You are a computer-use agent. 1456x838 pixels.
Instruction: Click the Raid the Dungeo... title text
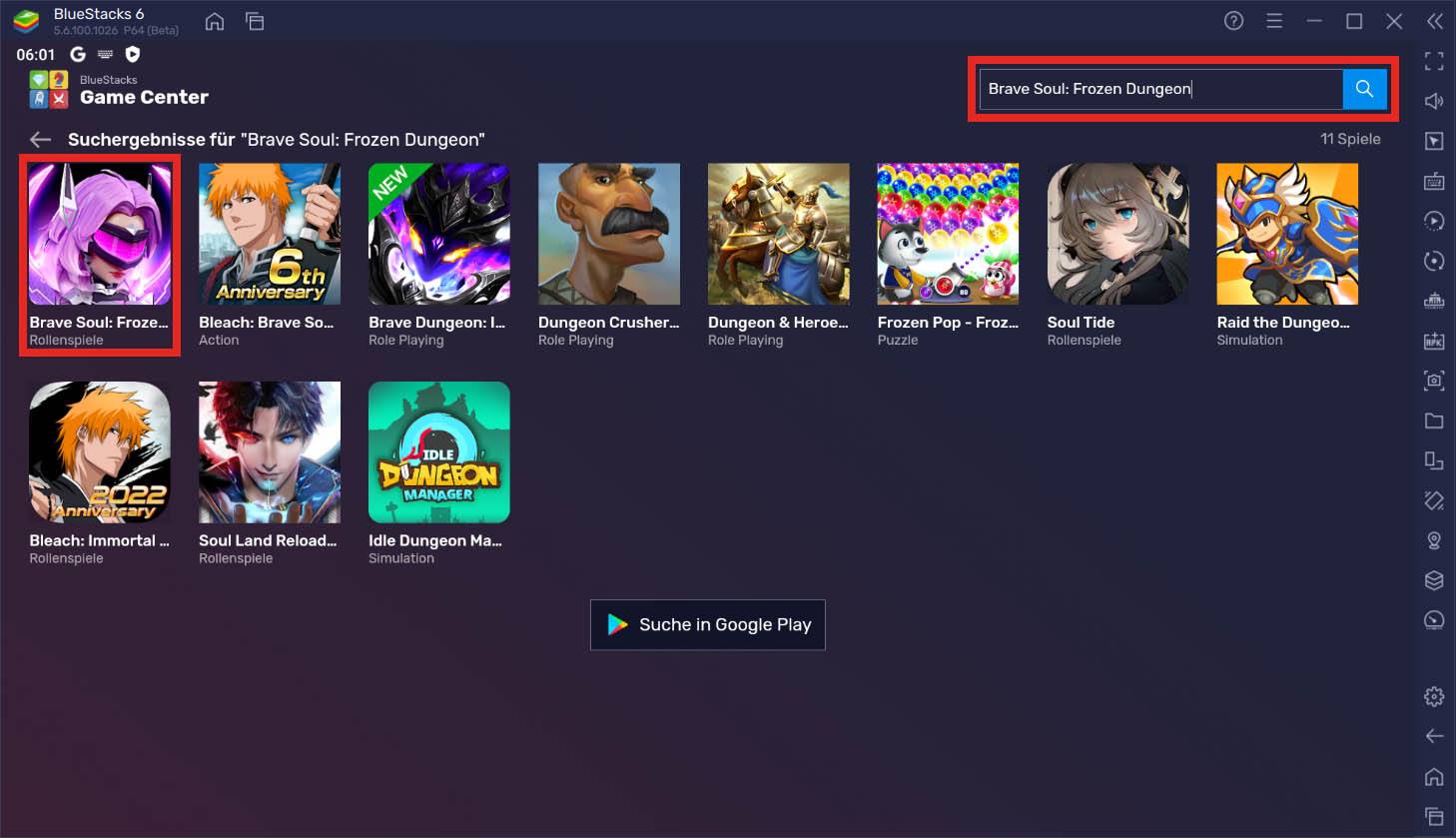[x=1283, y=323]
